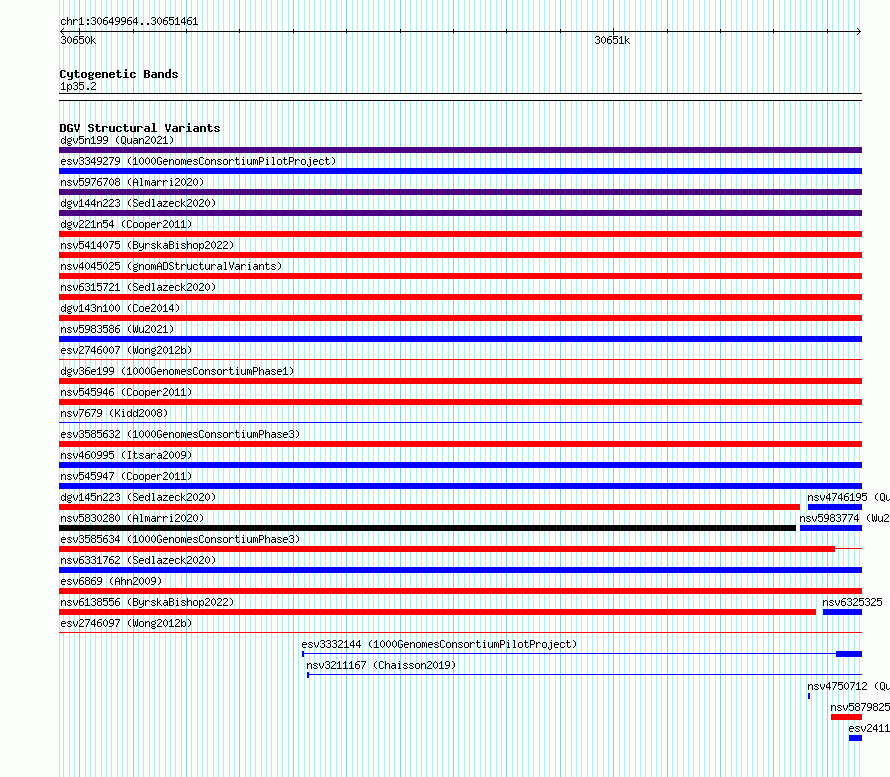Select the nsv5983586 (Wu2021) label
The width and height of the screenshot is (890, 777).
(x=117, y=329)
